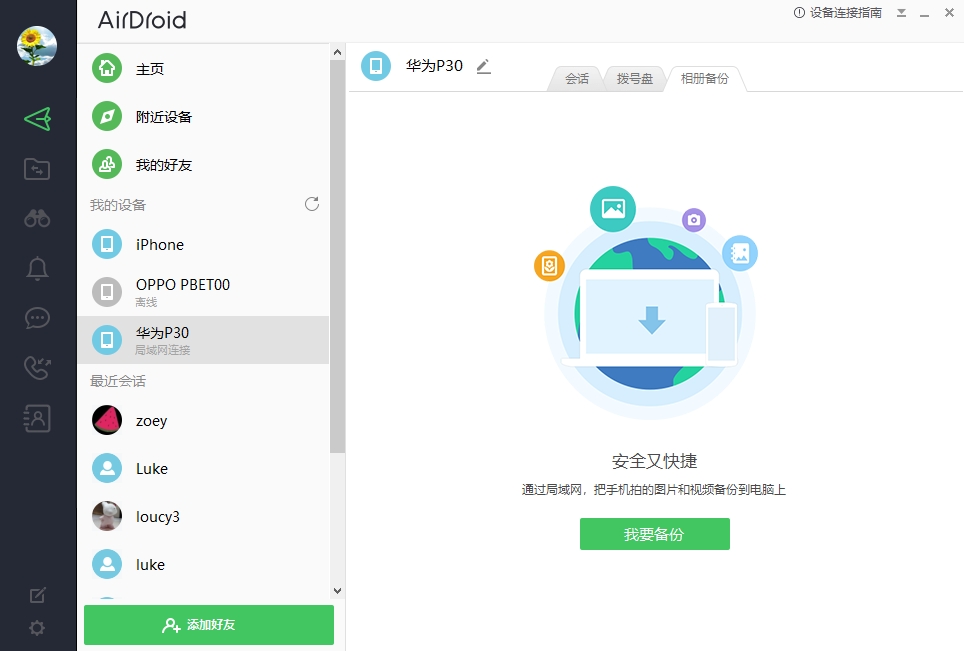Open 设备连接指南 connection guide

click(x=838, y=12)
